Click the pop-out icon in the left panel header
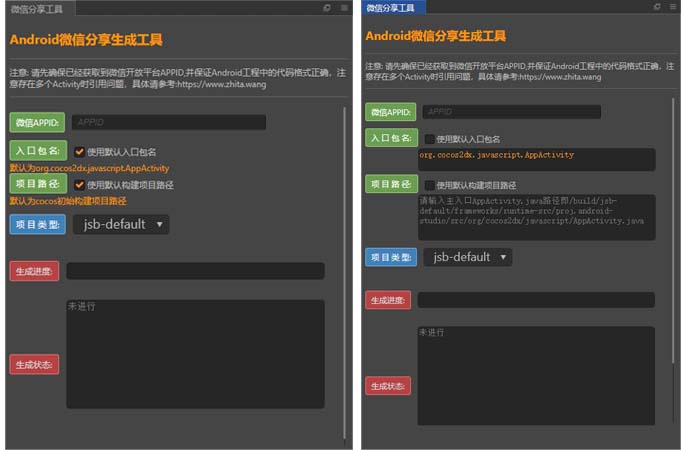 point(327,8)
